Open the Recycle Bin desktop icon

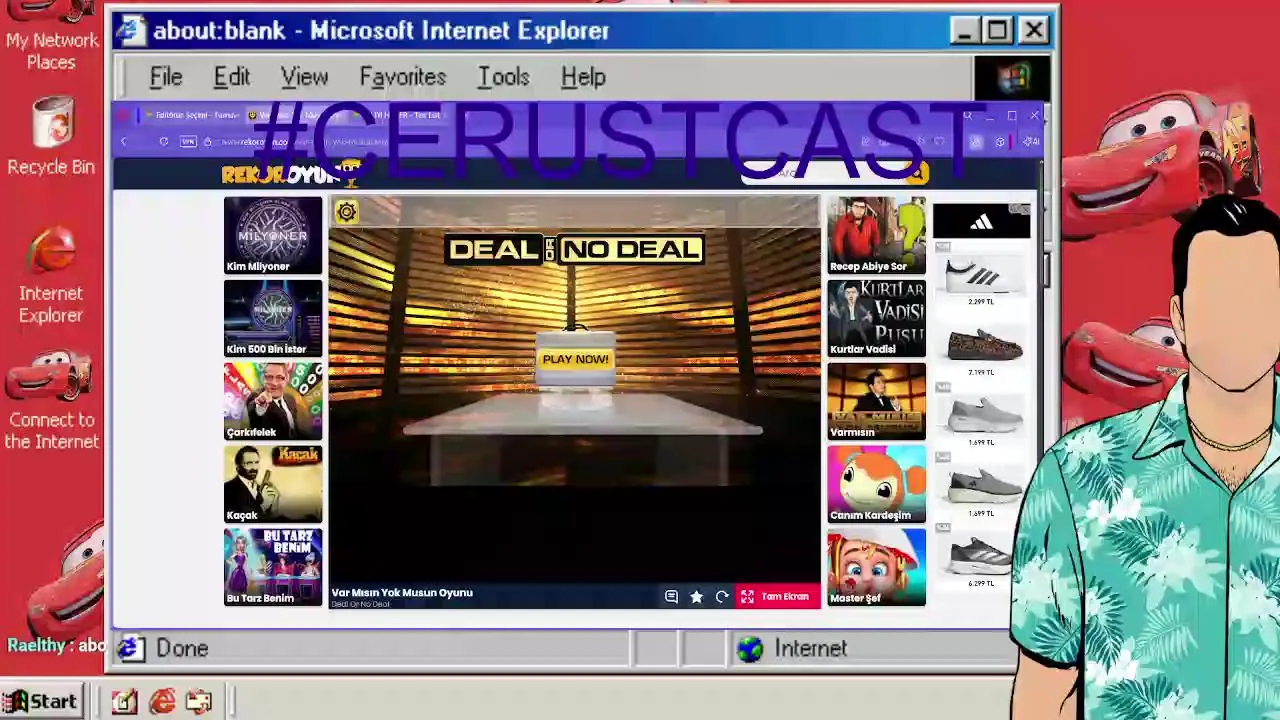click(51, 136)
